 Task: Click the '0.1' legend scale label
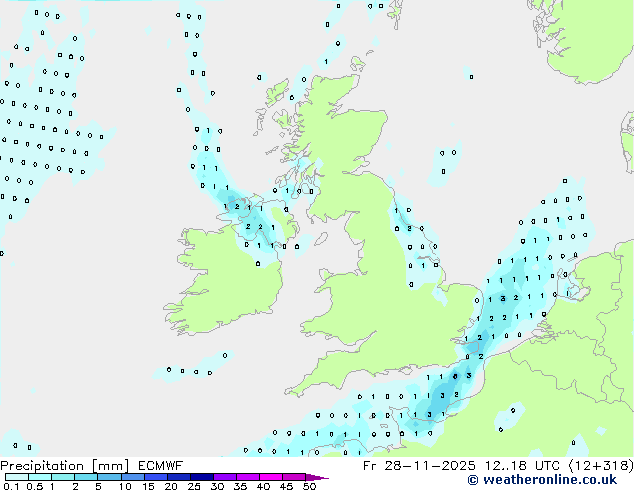[x=11, y=486]
